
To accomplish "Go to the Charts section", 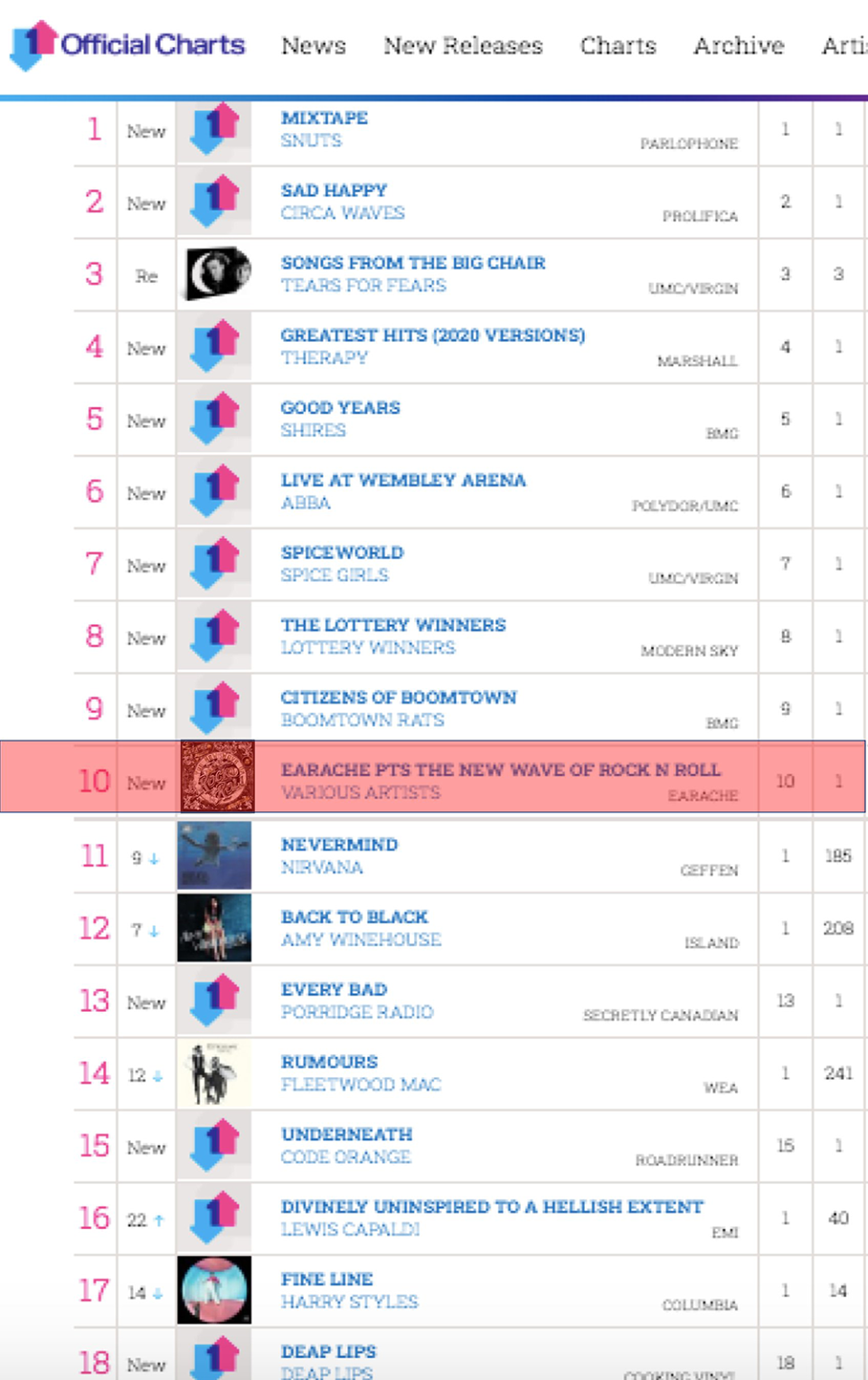I will [618, 45].
